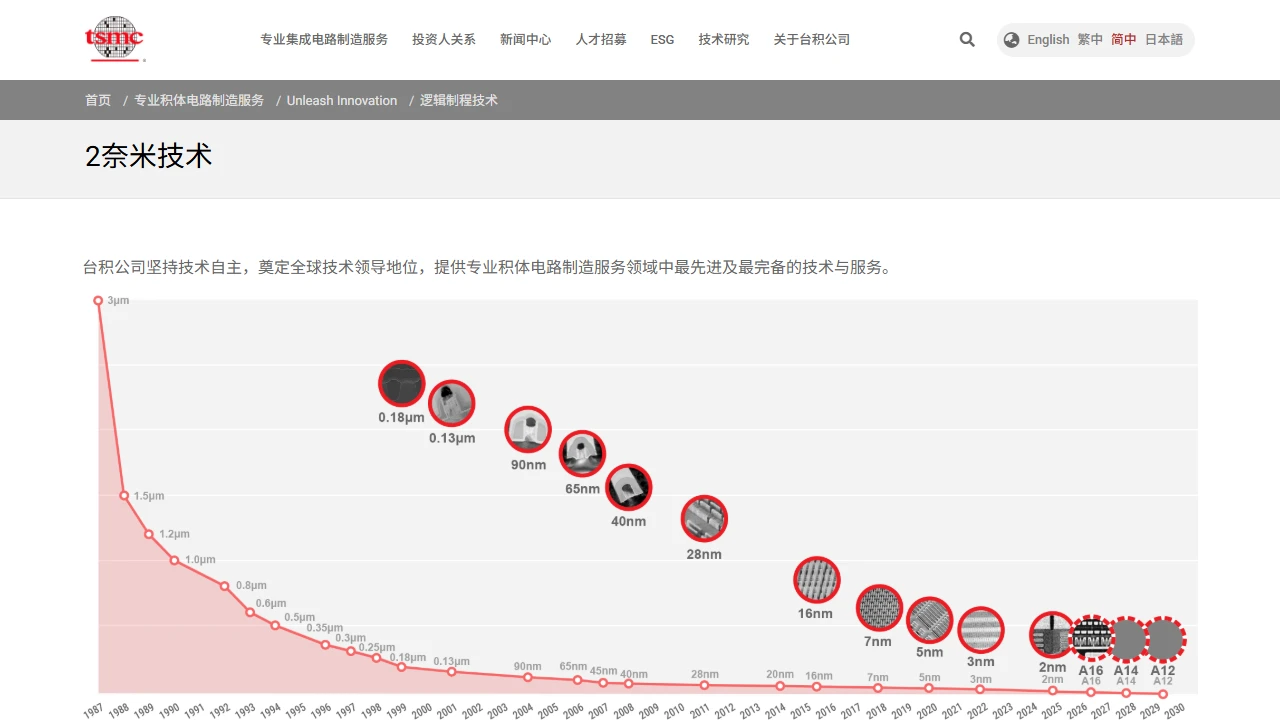
Task: Click the A12 data point at 2029
Action: coord(1162,694)
